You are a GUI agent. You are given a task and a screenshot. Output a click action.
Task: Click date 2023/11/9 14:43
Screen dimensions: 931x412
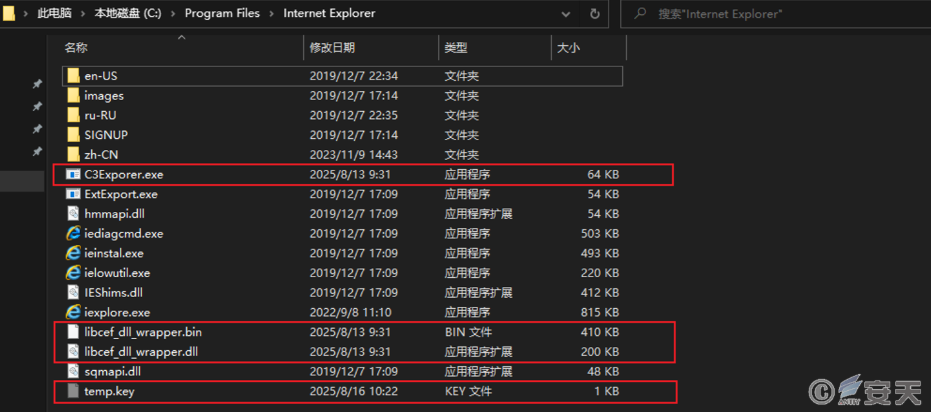[354, 155]
